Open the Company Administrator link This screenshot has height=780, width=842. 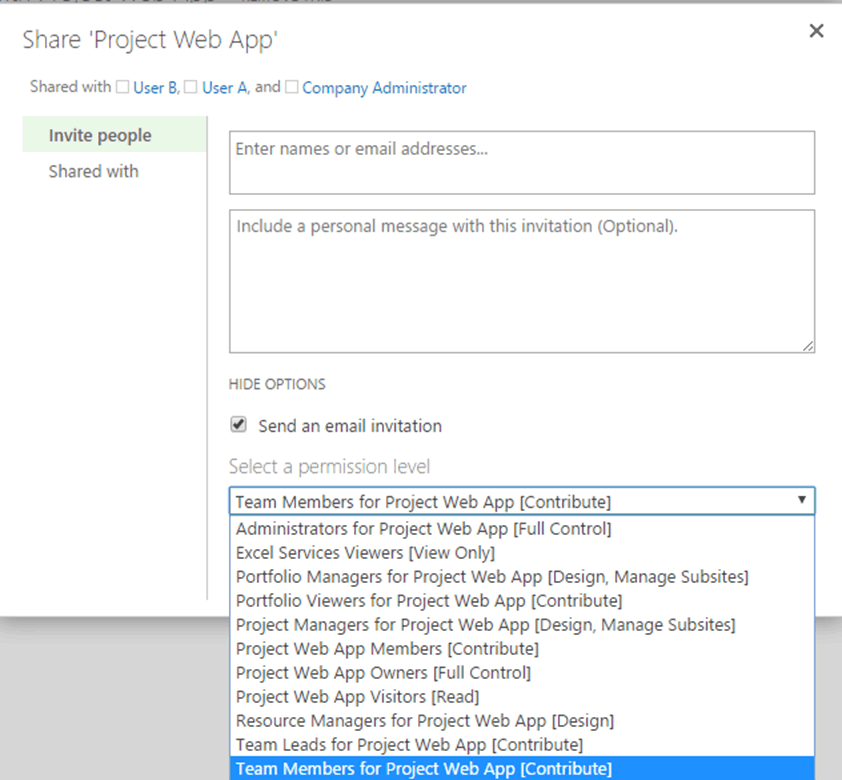[384, 88]
